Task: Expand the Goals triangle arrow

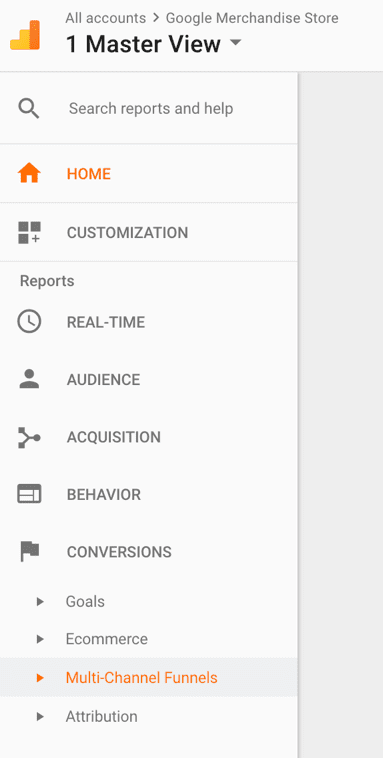Action: click(x=40, y=602)
